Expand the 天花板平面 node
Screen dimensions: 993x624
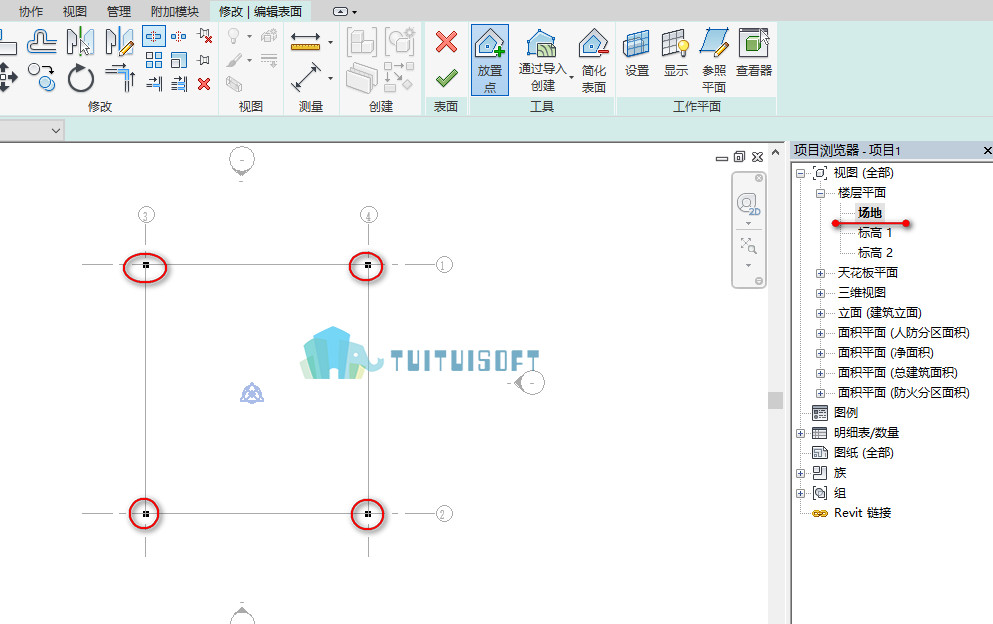821,273
